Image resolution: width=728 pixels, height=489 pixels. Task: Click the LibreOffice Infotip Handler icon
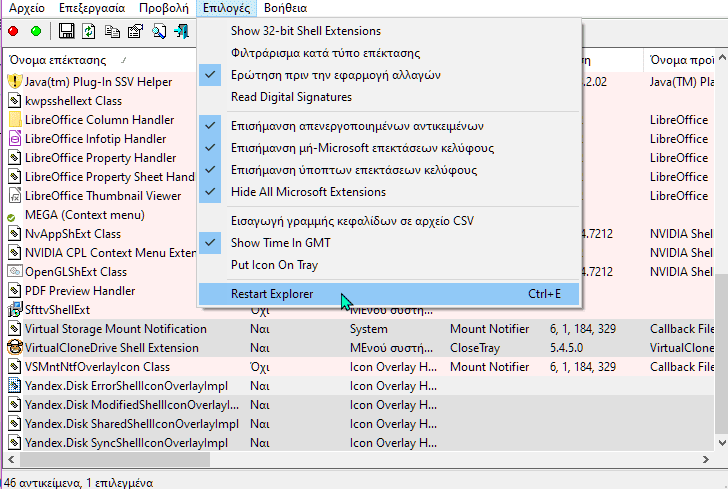[x=15, y=139]
